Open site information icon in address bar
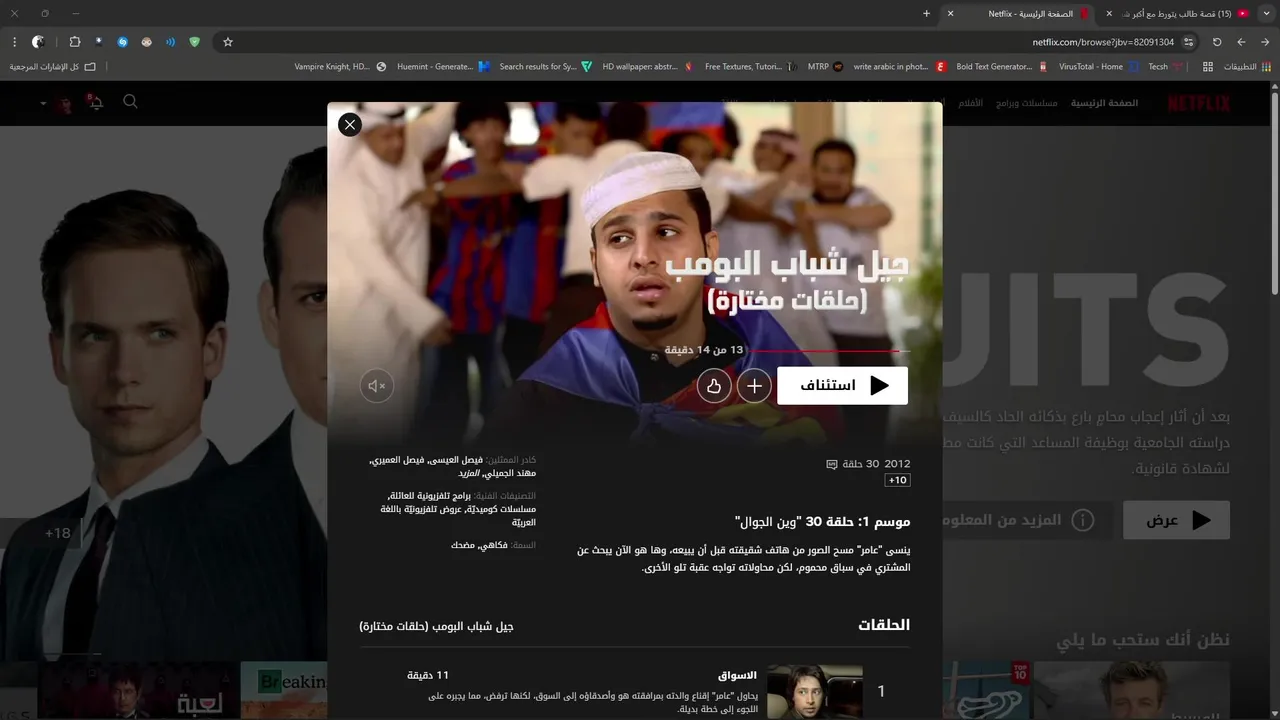Viewport: 1280px width, 720px height. [x=1189, y=42]
